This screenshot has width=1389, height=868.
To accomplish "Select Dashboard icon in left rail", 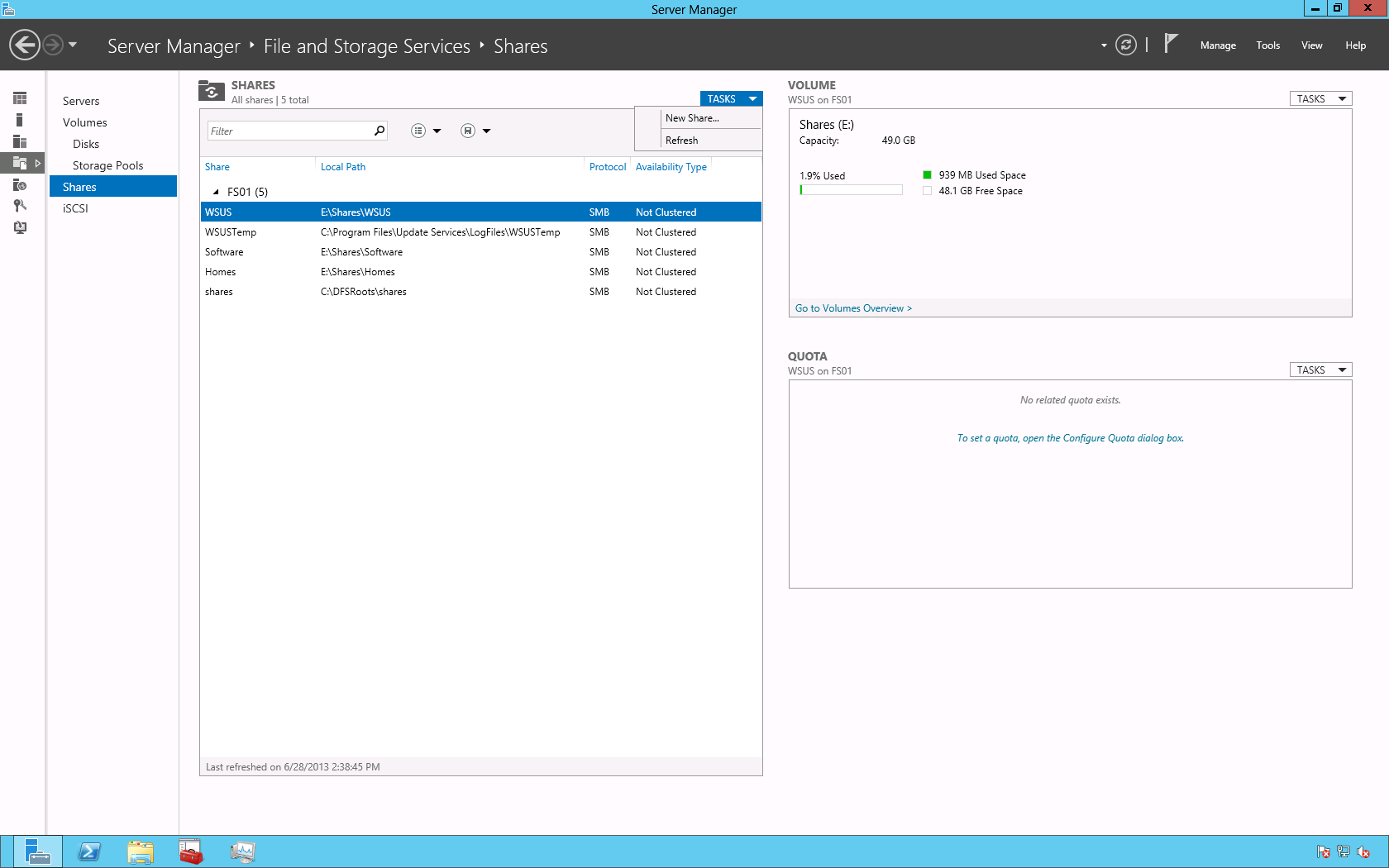I will pos(20,98).
